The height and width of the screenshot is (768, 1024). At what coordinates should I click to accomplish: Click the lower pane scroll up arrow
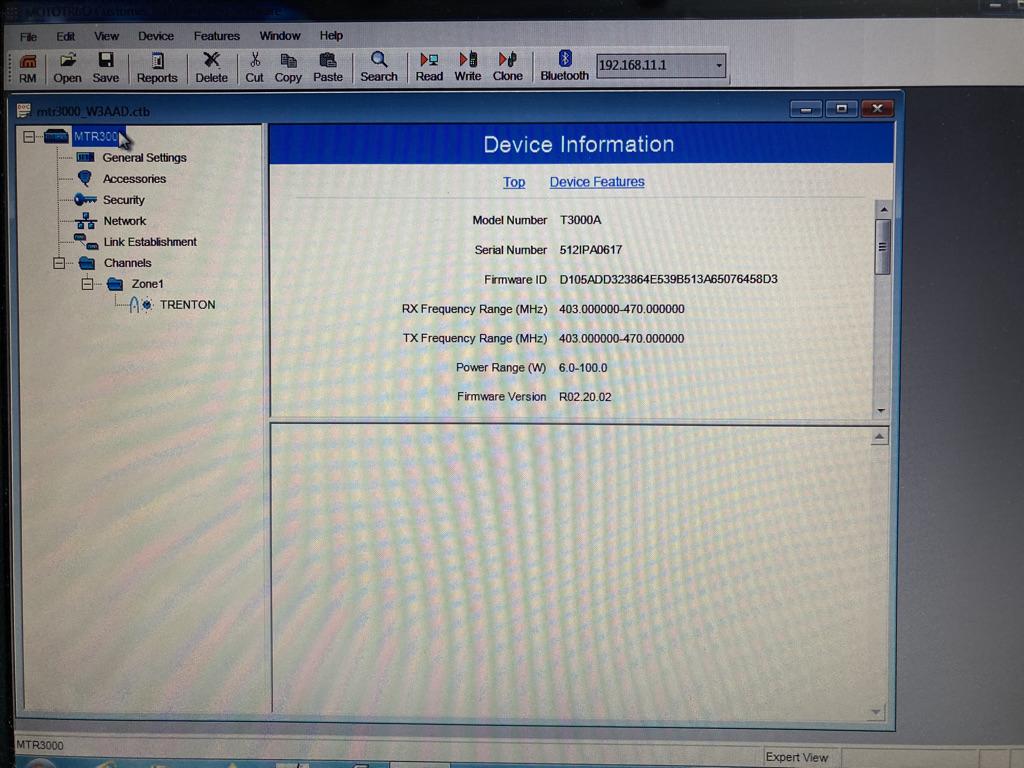(x=880, y=436)
